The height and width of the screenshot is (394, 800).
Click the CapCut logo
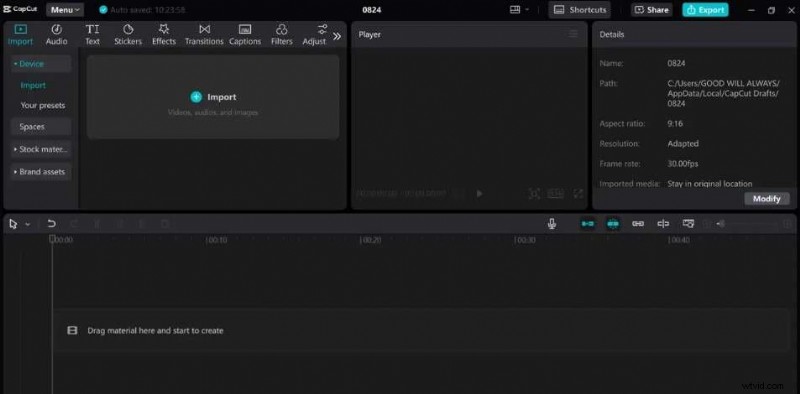coord(20,9)
